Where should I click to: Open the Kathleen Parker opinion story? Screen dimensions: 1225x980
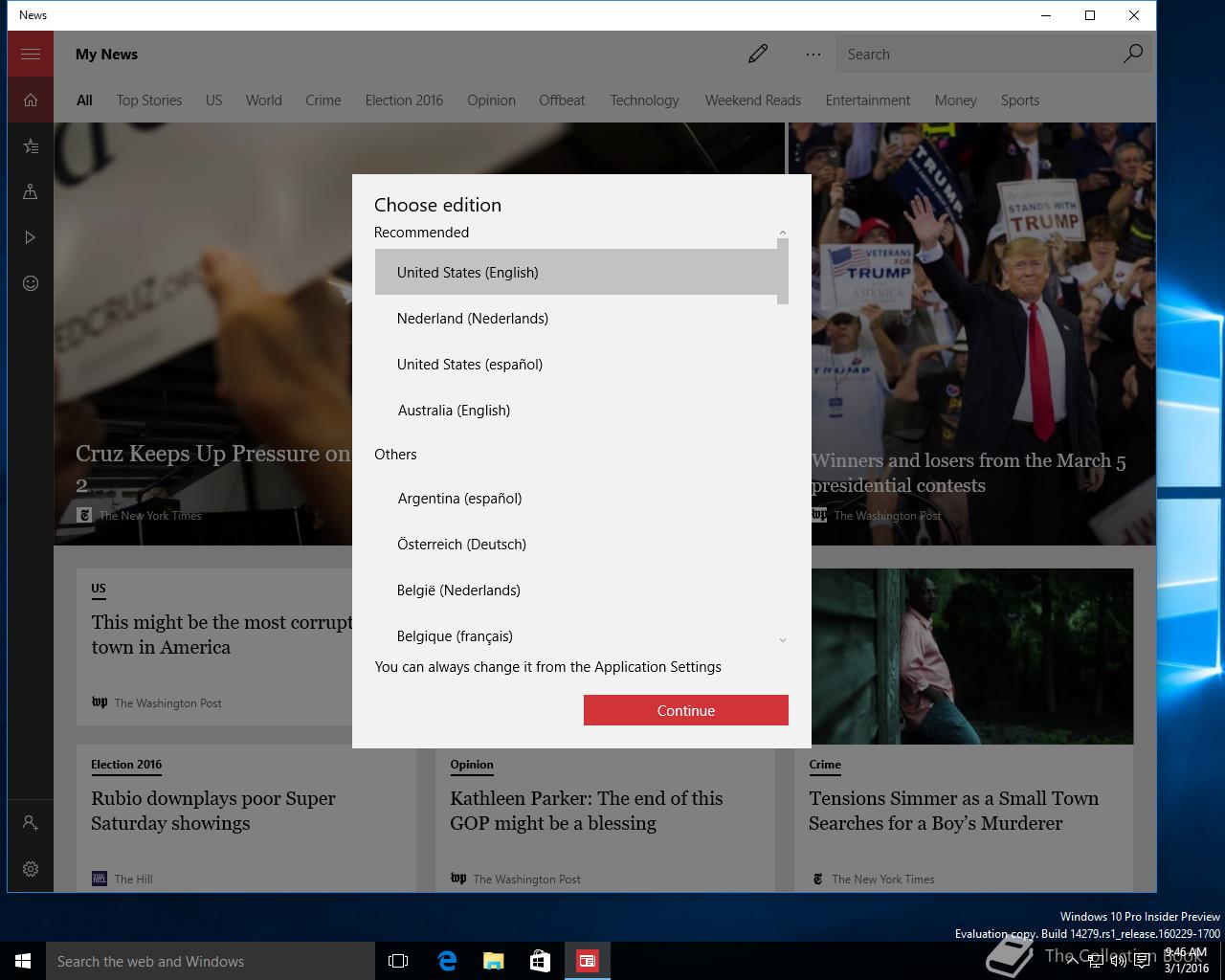587,811
